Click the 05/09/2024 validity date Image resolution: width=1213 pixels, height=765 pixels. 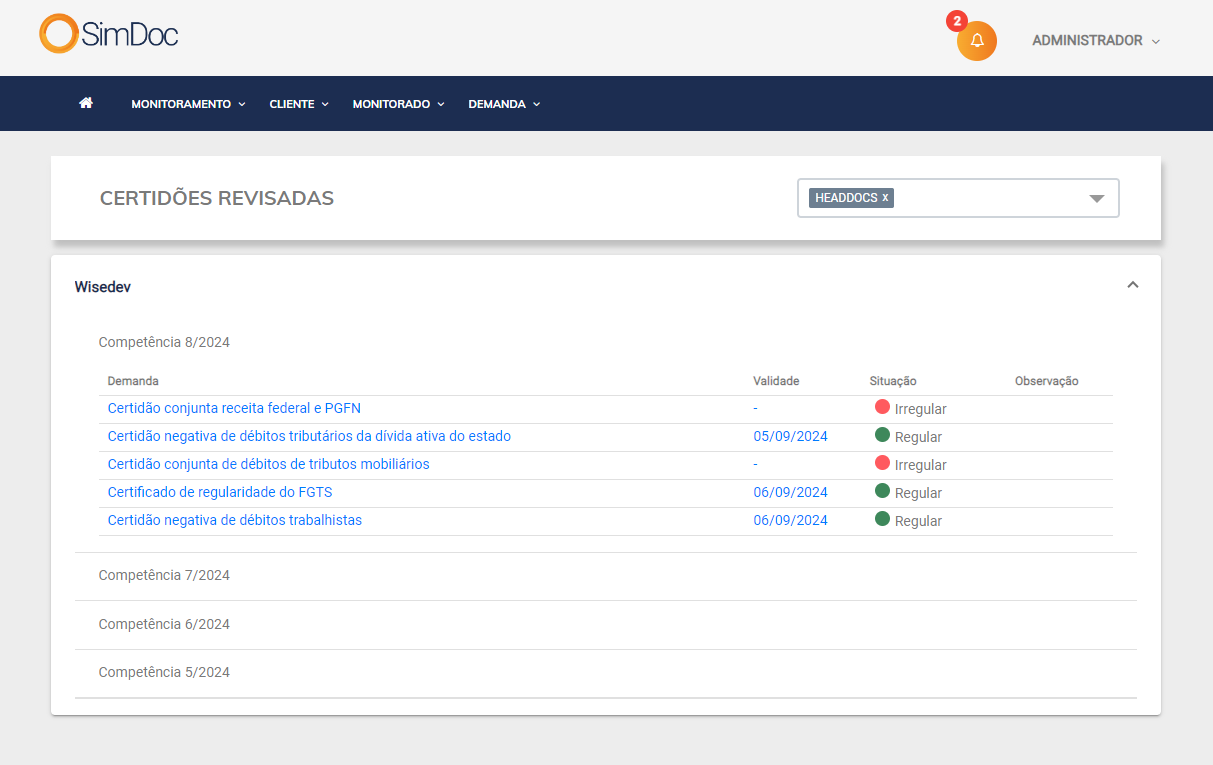(x=790, y=436)
